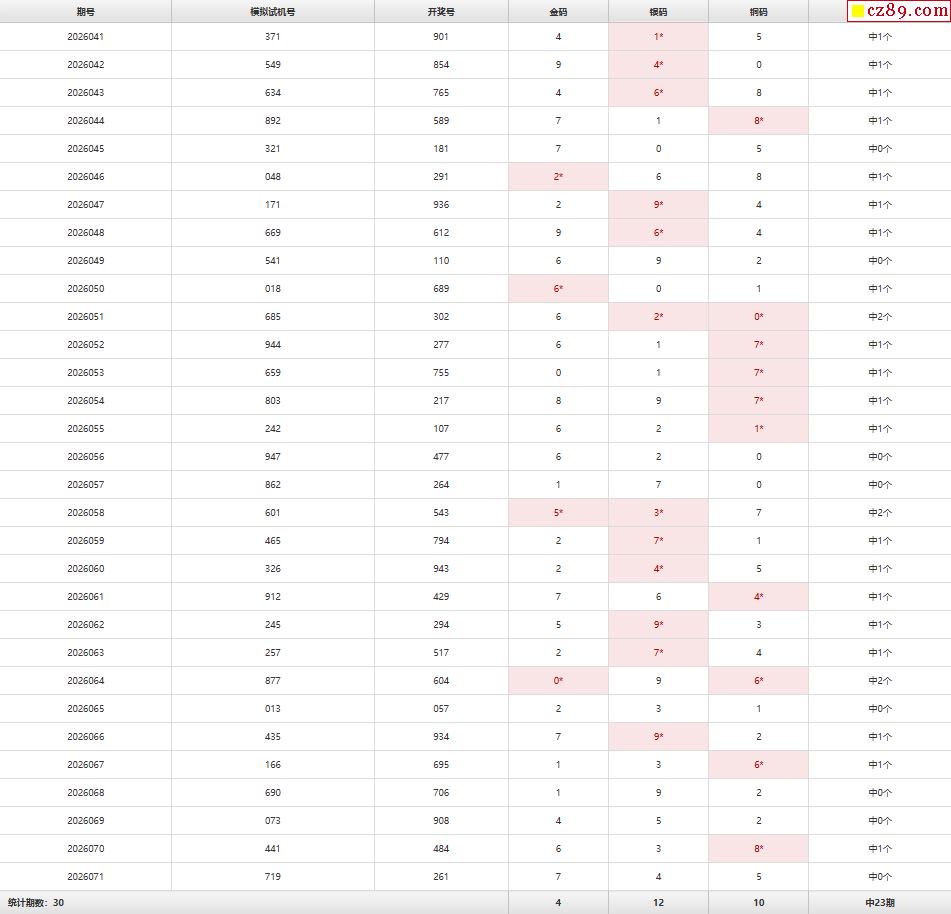Screen dimensions: 951x914
Task: Click issue number 2026071 in last row
Action: click(x=86, y=876)
